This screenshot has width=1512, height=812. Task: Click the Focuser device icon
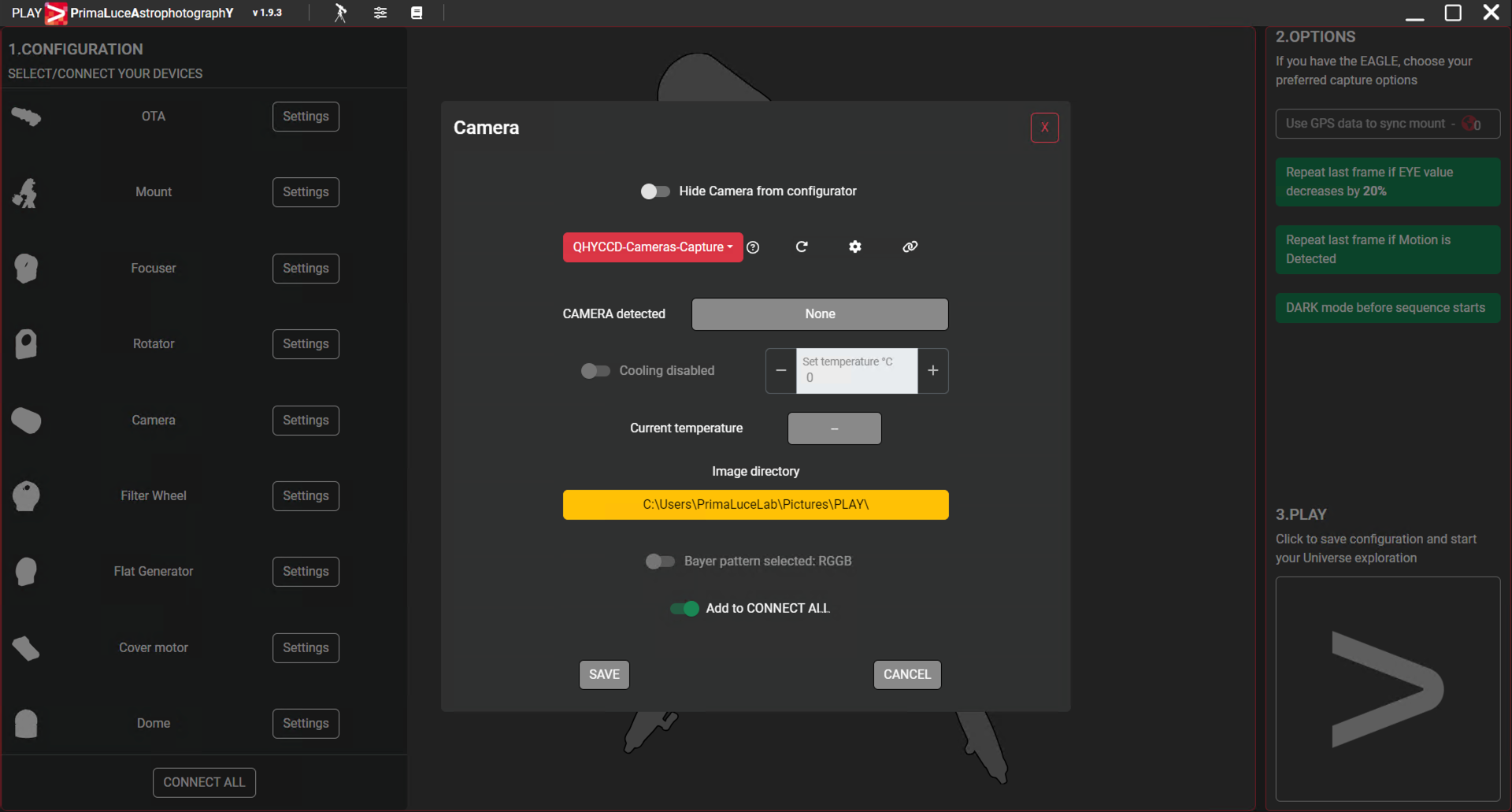pos(26,269)
